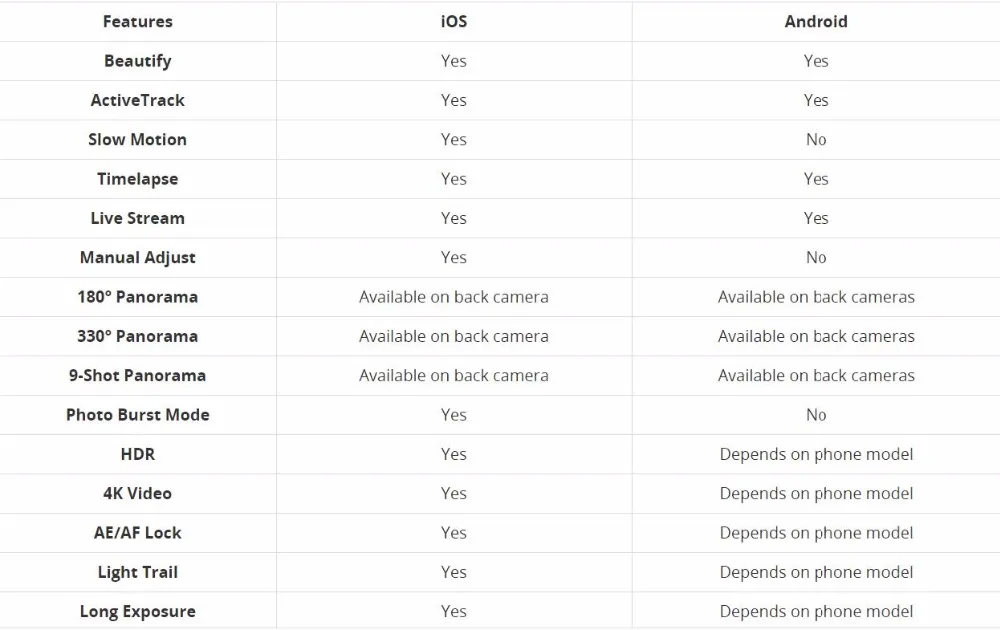This screenshot has width=1000, height=630.
Task: Click the Long Exposure row label
Action: [138, 612]
